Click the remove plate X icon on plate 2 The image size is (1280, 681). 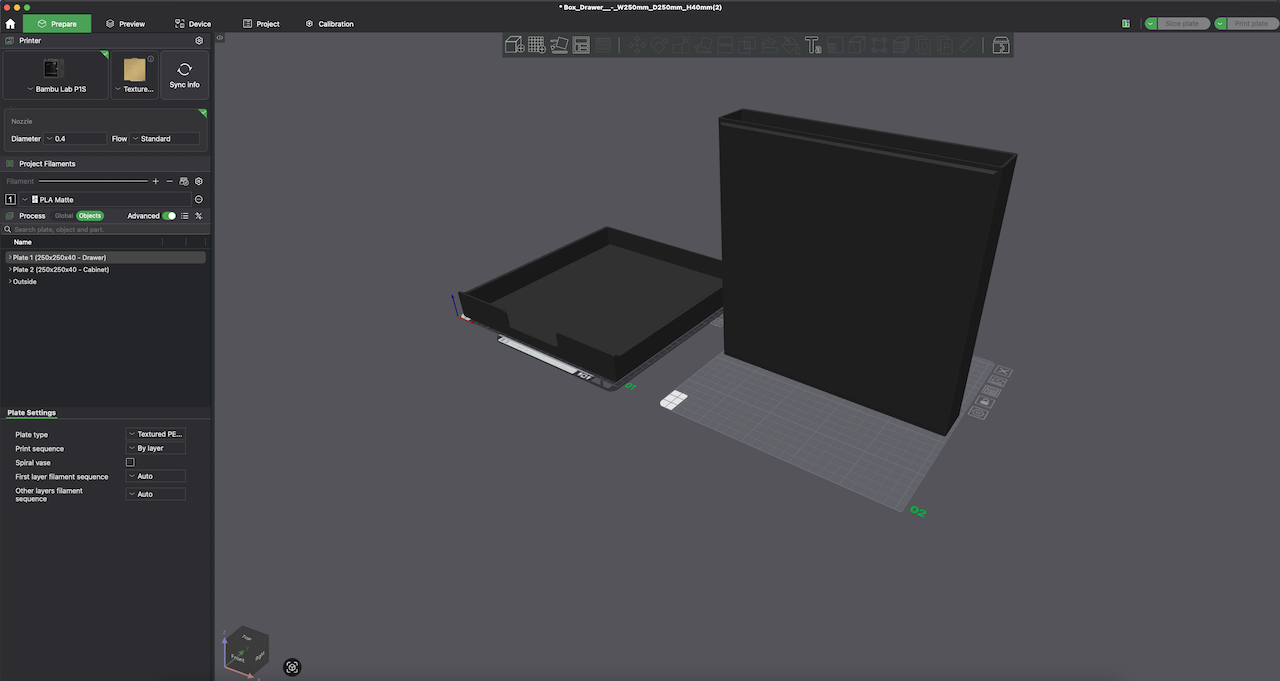click(x=1004, y=372)
